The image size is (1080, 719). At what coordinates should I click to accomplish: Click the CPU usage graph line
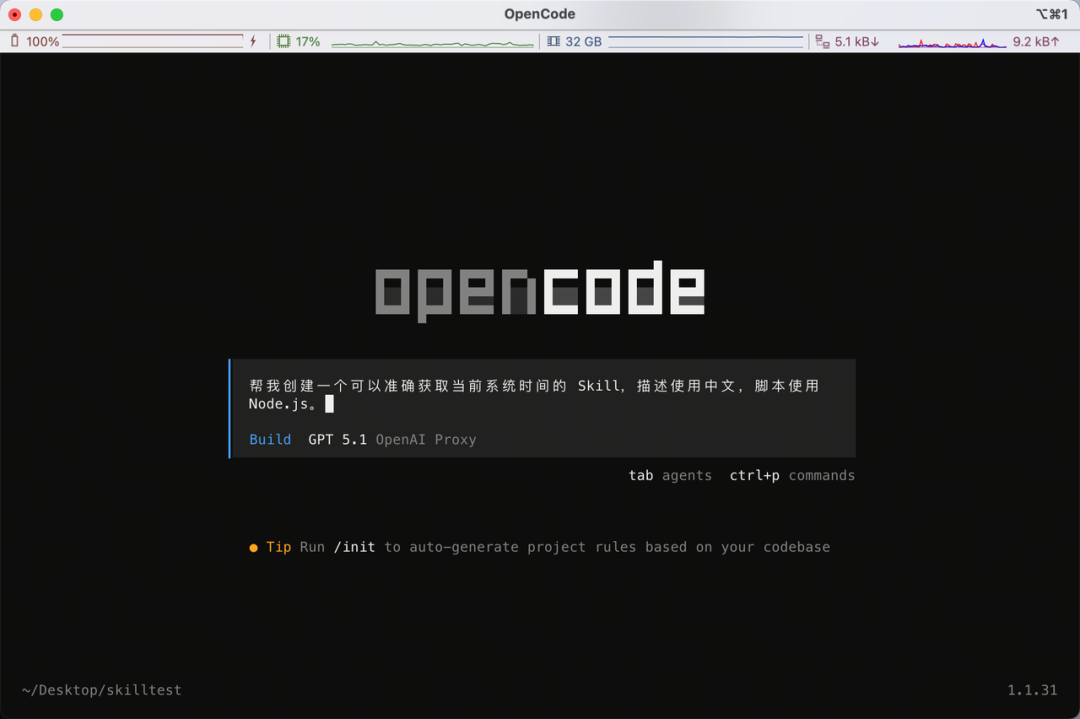coord(432,43)
